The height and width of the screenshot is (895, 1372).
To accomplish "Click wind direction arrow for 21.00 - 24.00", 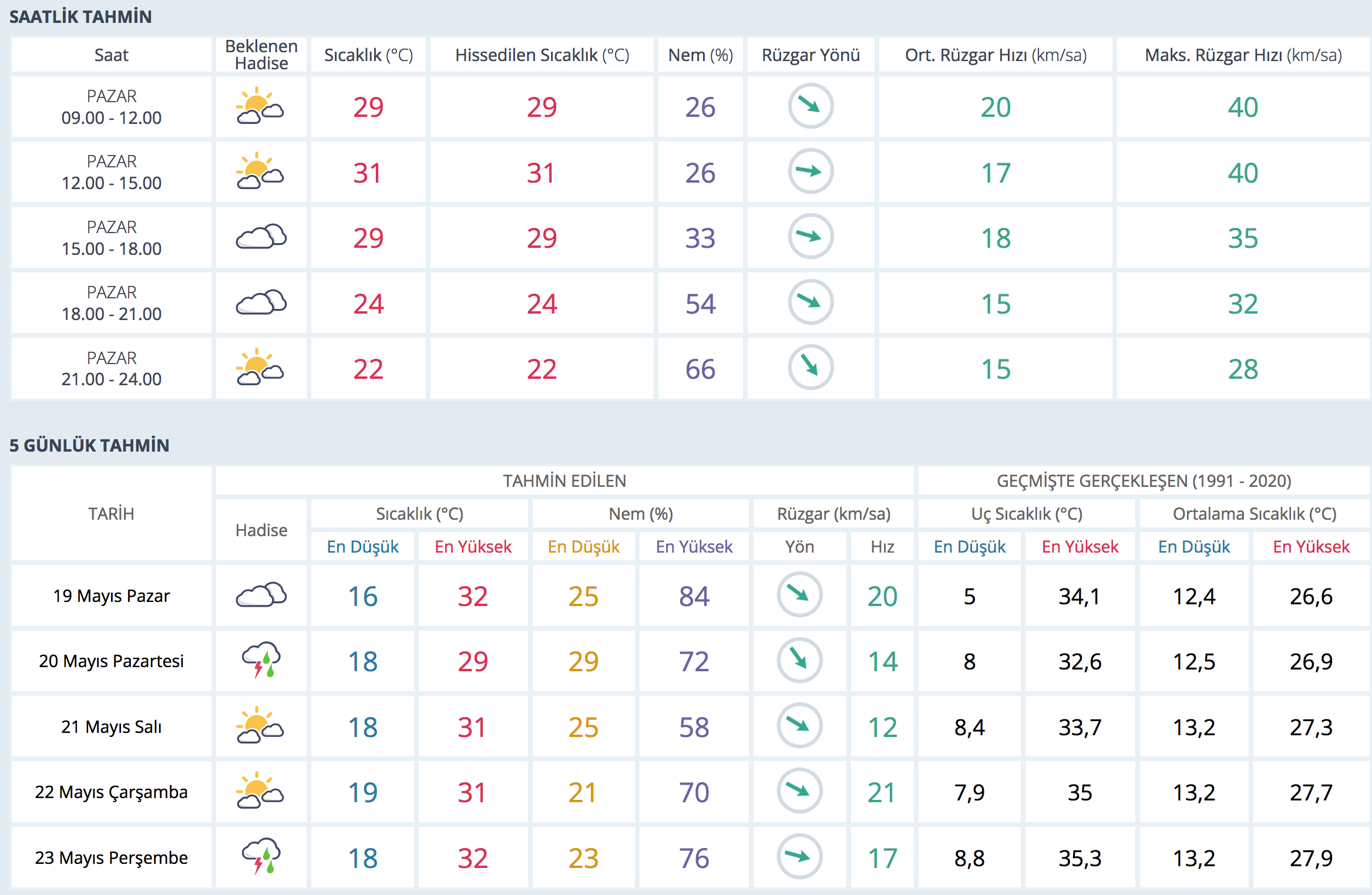I will coord(811,368).
